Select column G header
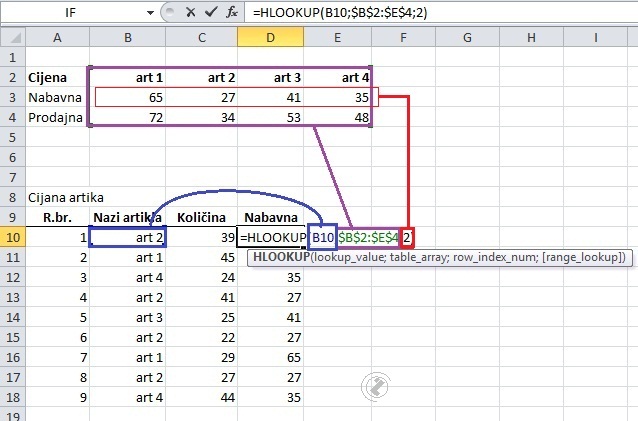This screenshot has height=421, width=638. [467, 37]
